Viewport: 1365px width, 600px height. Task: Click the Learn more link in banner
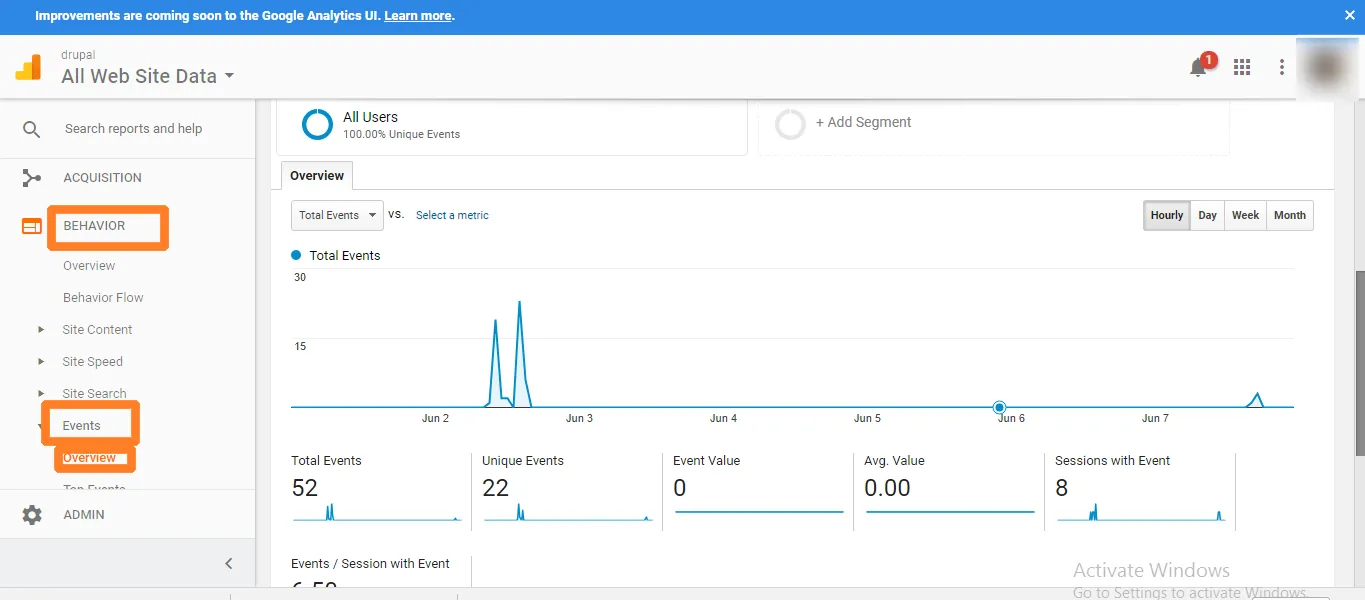tap(417, 16)
